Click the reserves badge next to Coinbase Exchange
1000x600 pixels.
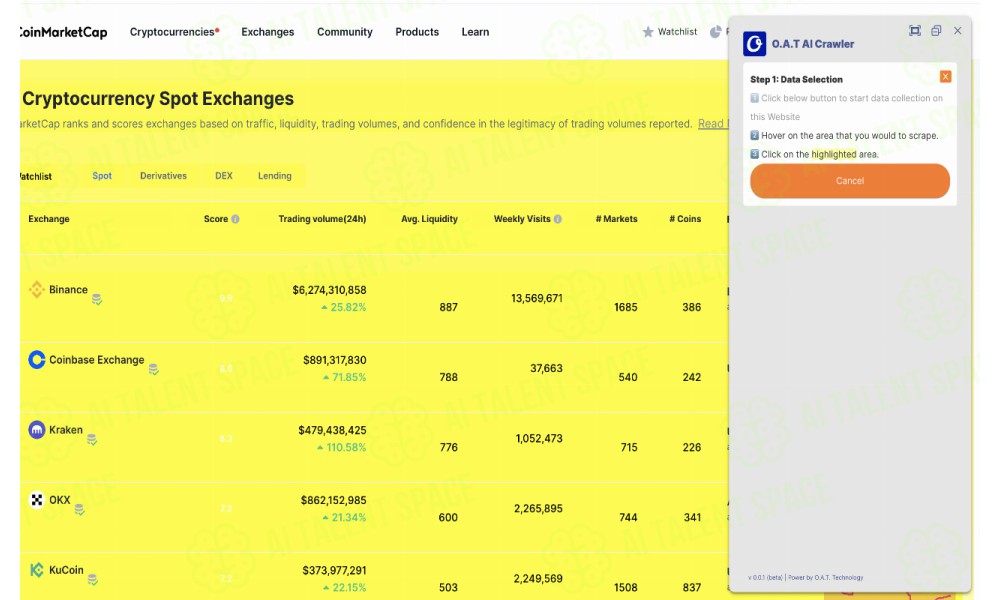pos(154,369)
